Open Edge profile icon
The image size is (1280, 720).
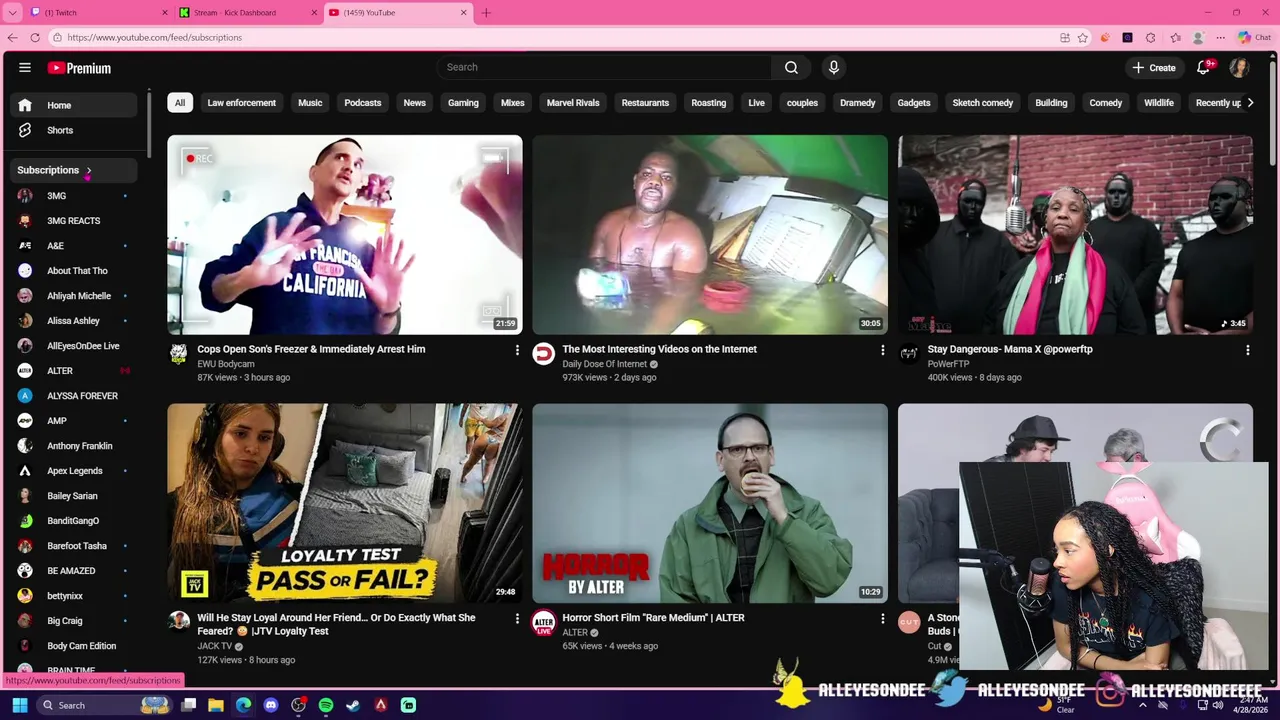1198,37
